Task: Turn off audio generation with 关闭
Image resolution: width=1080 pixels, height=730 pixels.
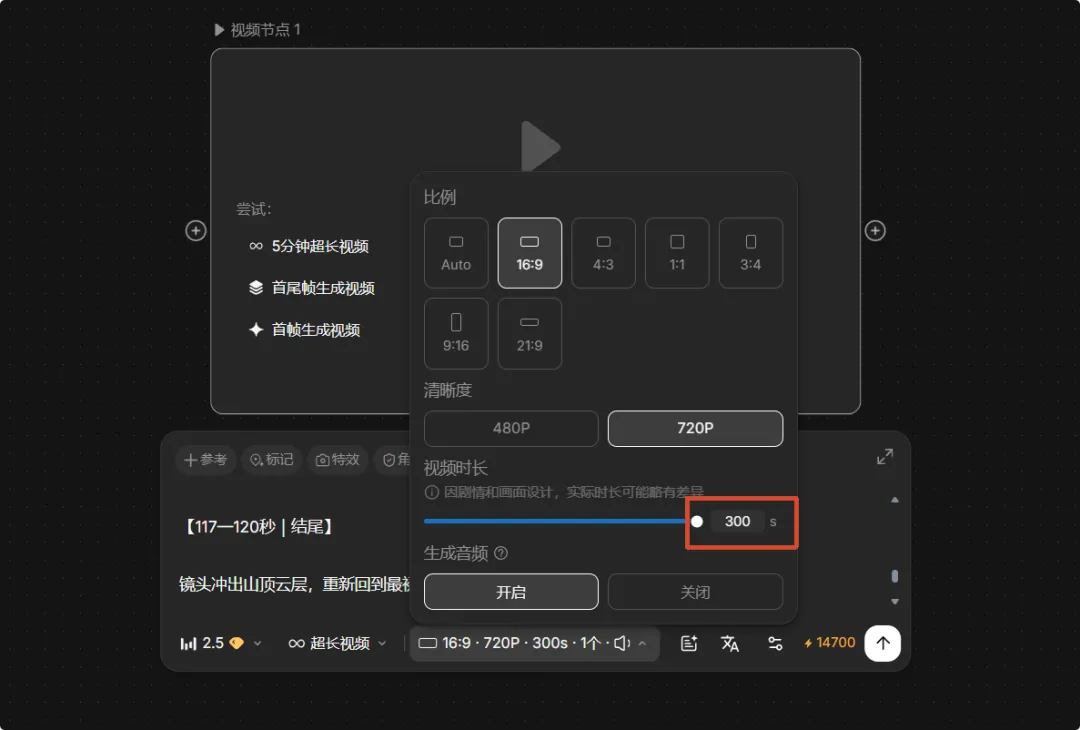Action: (695, 592)
